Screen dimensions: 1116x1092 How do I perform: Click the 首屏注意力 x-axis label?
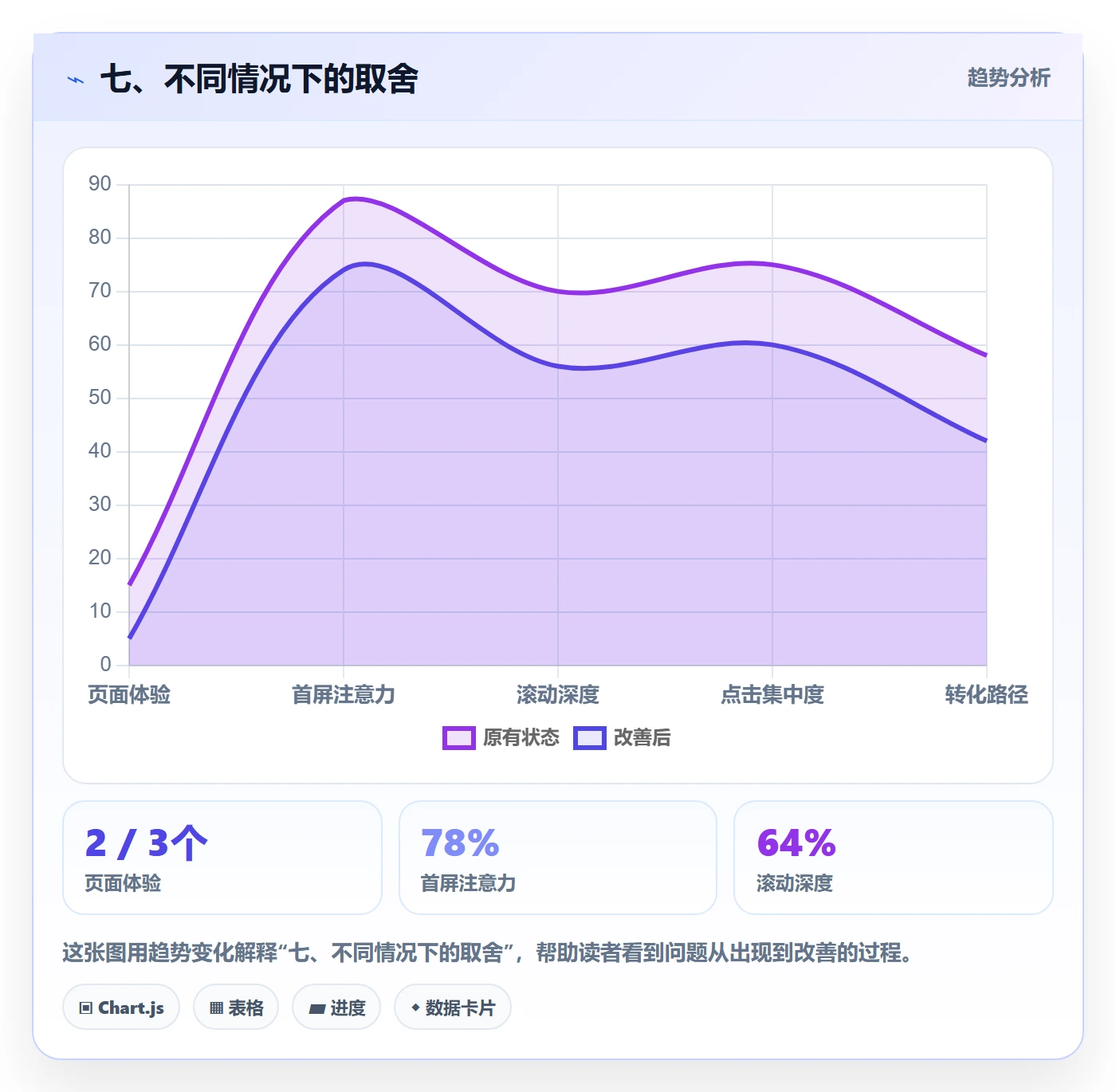344,694
